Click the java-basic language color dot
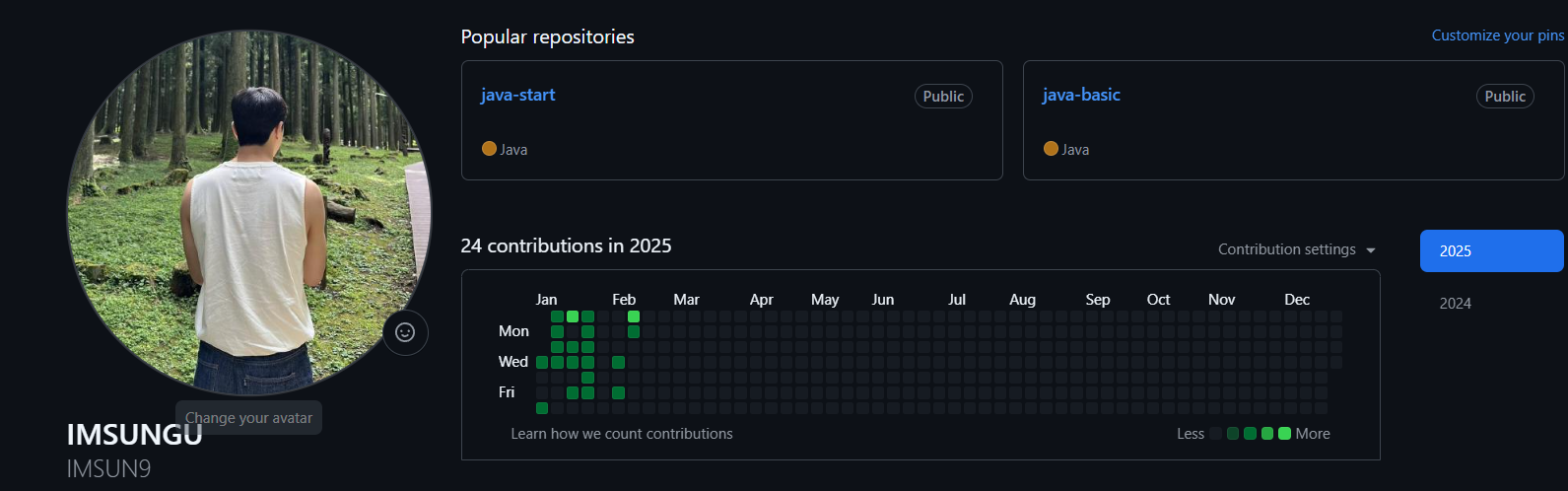The image size is (1568, 491). 1051,149
